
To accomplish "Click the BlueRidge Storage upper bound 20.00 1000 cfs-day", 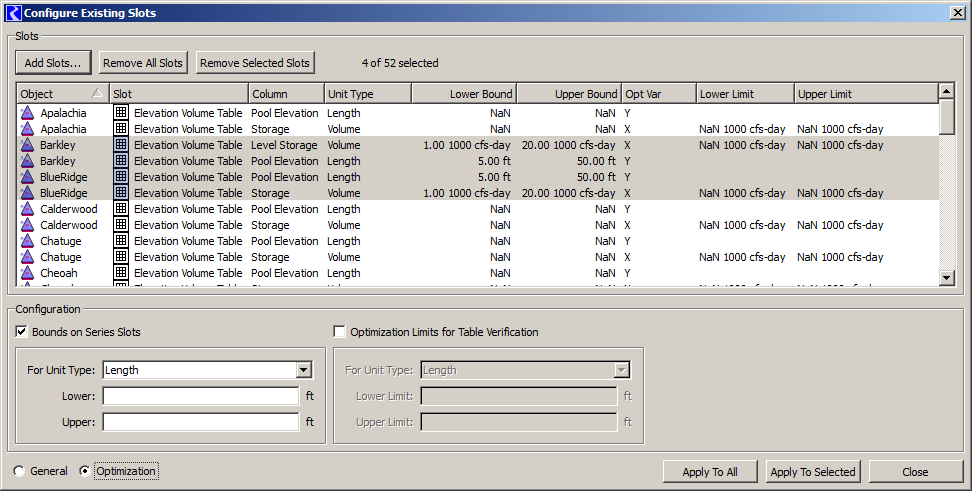I will [568, 193].
